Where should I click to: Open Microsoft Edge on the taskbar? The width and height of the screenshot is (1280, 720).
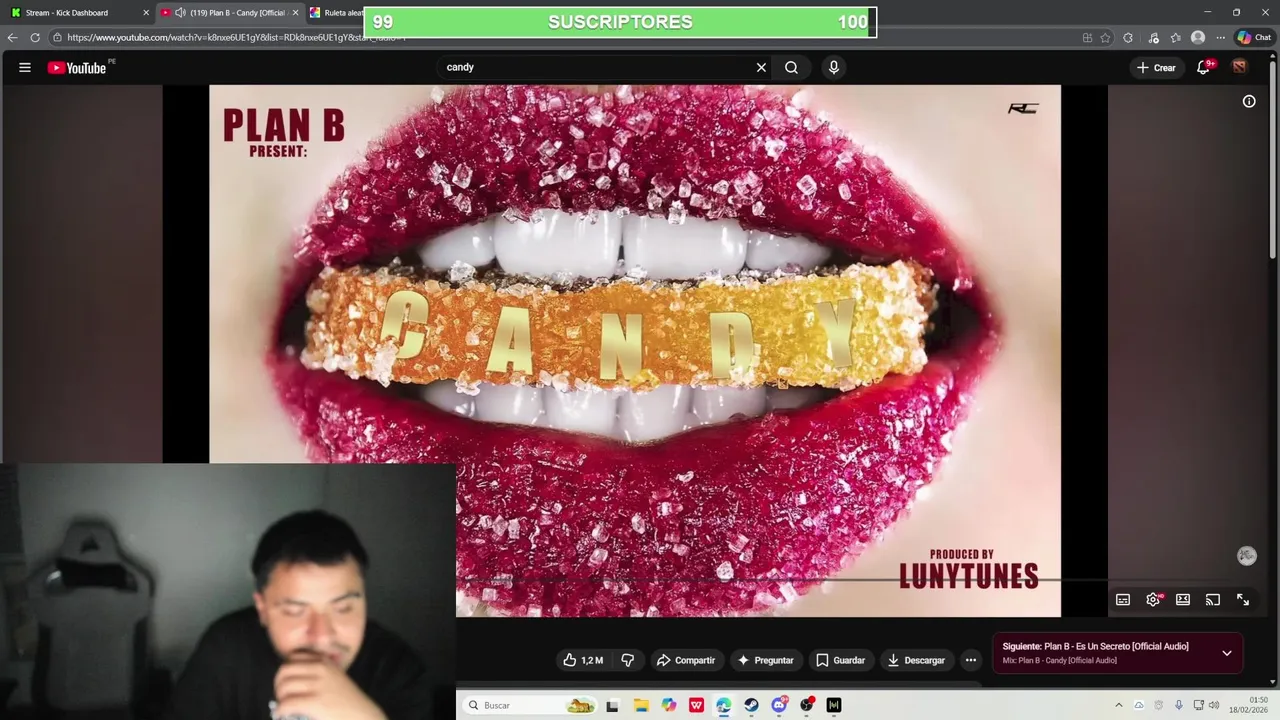click(x=723, y=705)
